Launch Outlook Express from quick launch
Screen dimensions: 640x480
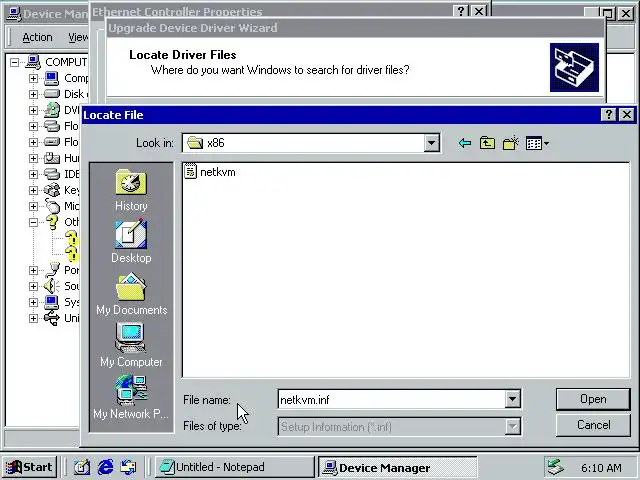point(129,467)
